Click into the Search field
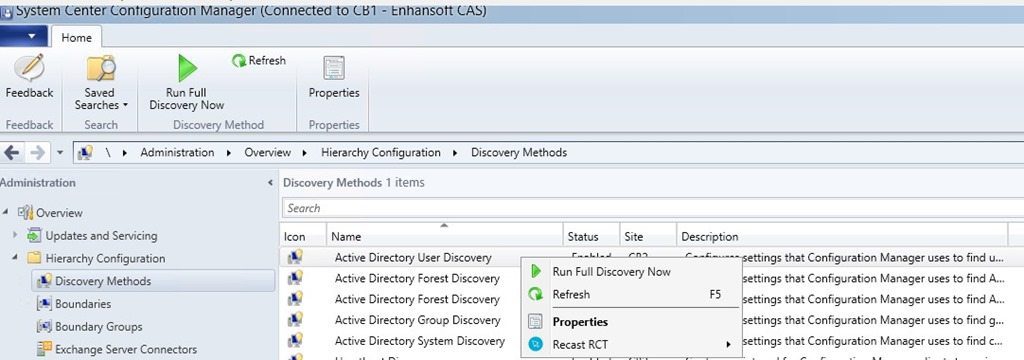 653,208
